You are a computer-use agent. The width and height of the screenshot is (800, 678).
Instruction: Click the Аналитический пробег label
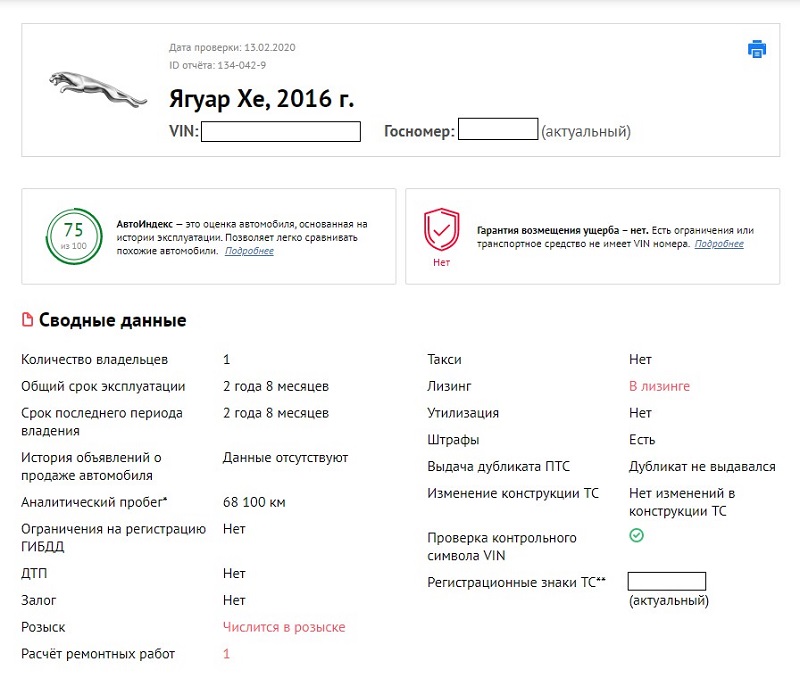(94, 503)
